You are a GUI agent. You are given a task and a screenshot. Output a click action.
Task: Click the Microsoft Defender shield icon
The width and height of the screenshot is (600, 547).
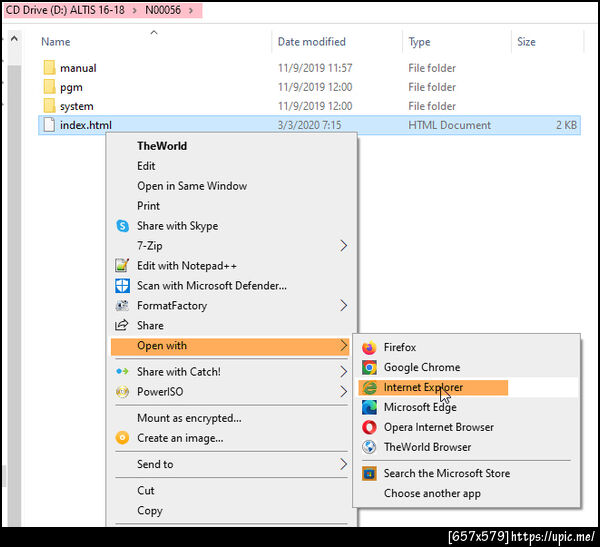[x=122, y=286]
